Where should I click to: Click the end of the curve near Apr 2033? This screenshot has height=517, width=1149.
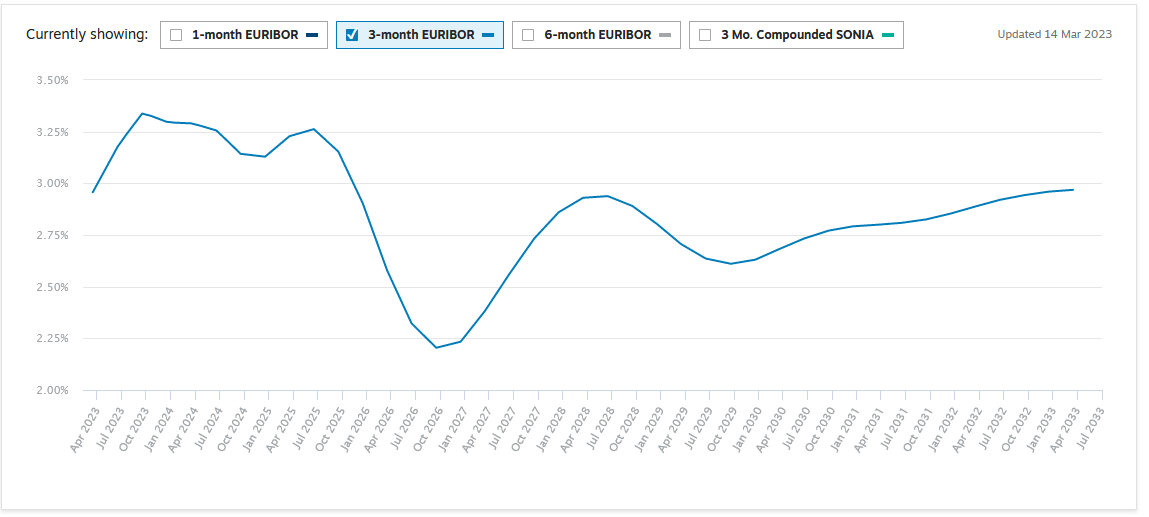[x=1073, y=190]
